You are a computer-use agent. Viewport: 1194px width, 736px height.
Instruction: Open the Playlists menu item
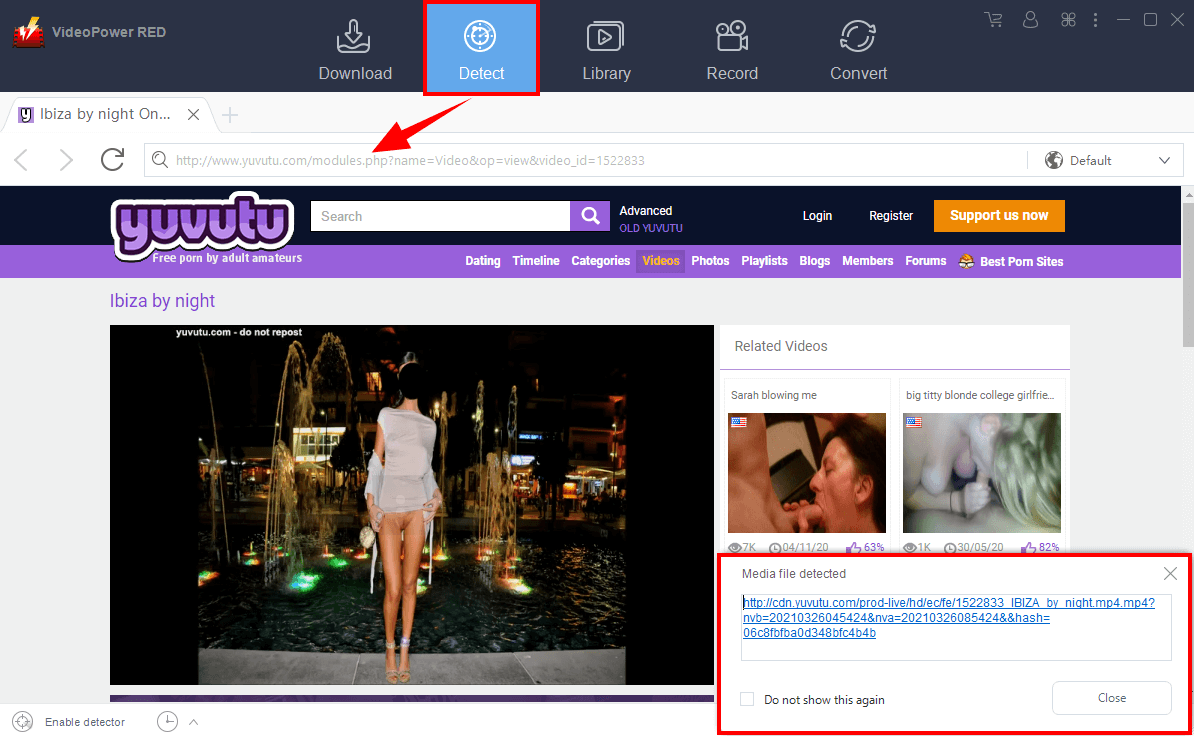pos(765,261)
